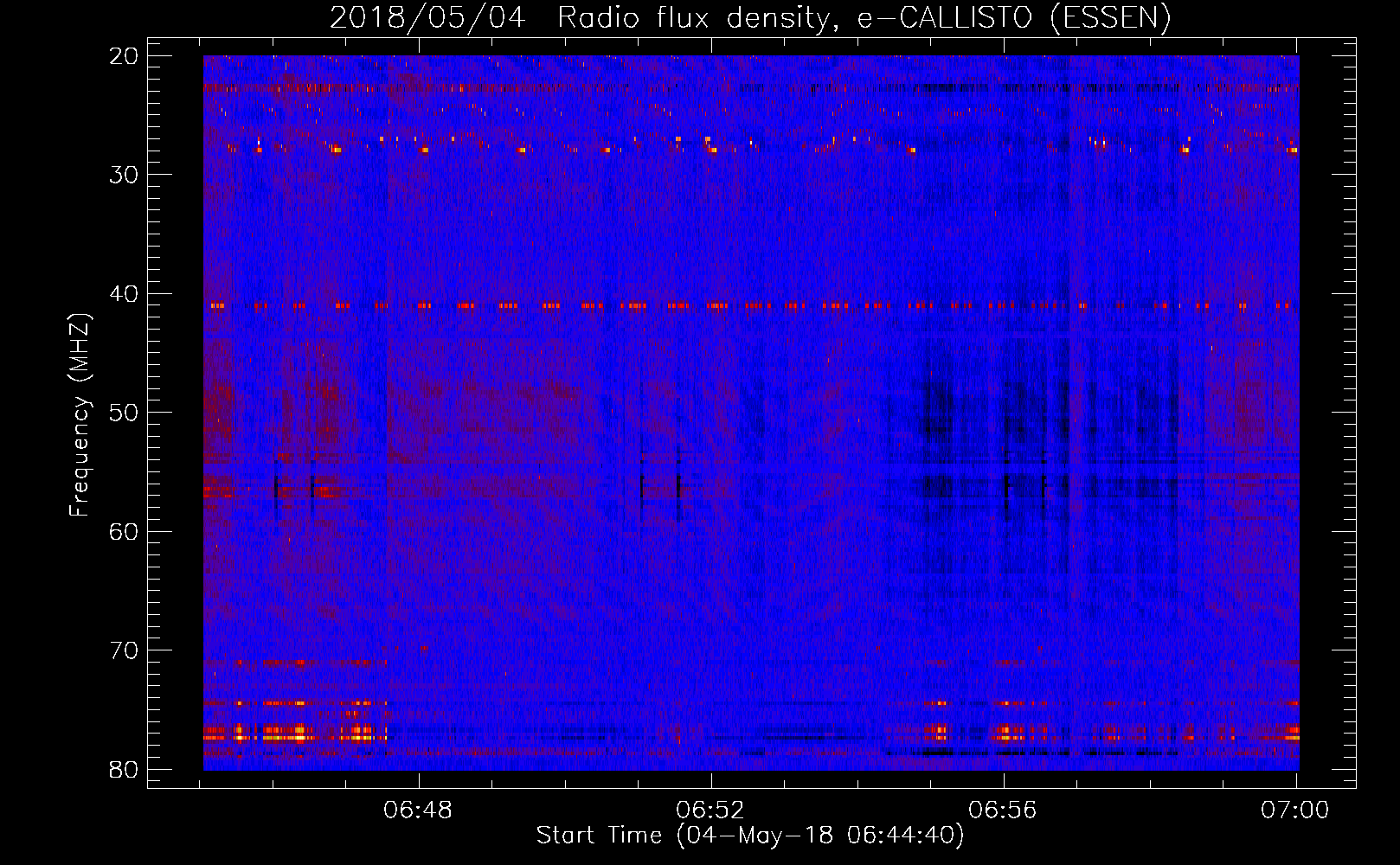Click the 50 frequency tick label
This screenshot has width=1400, height=865.
click(125, 413)
